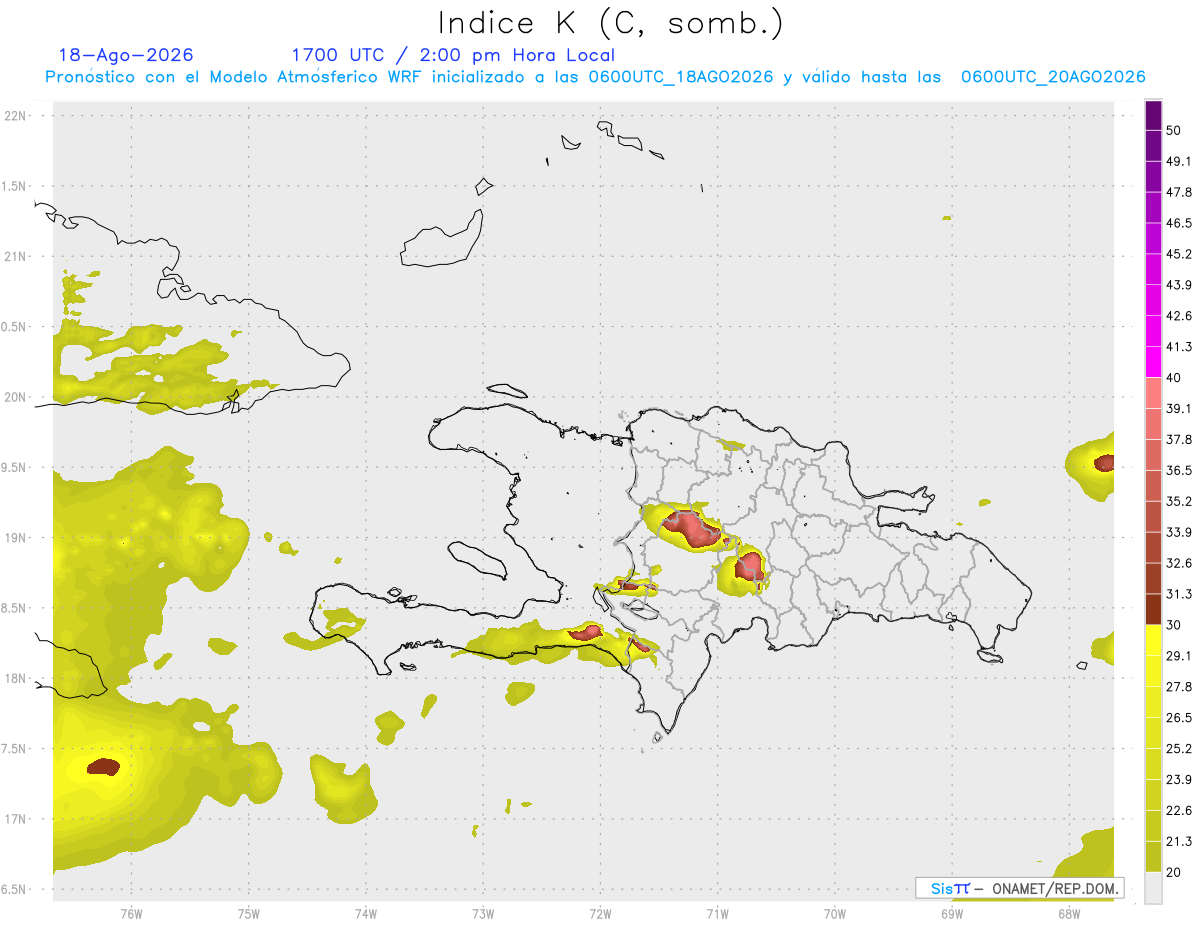Click the "76W" longitude label
Image resolution: width=1200 pixels, height=927 pixels.
131,913
